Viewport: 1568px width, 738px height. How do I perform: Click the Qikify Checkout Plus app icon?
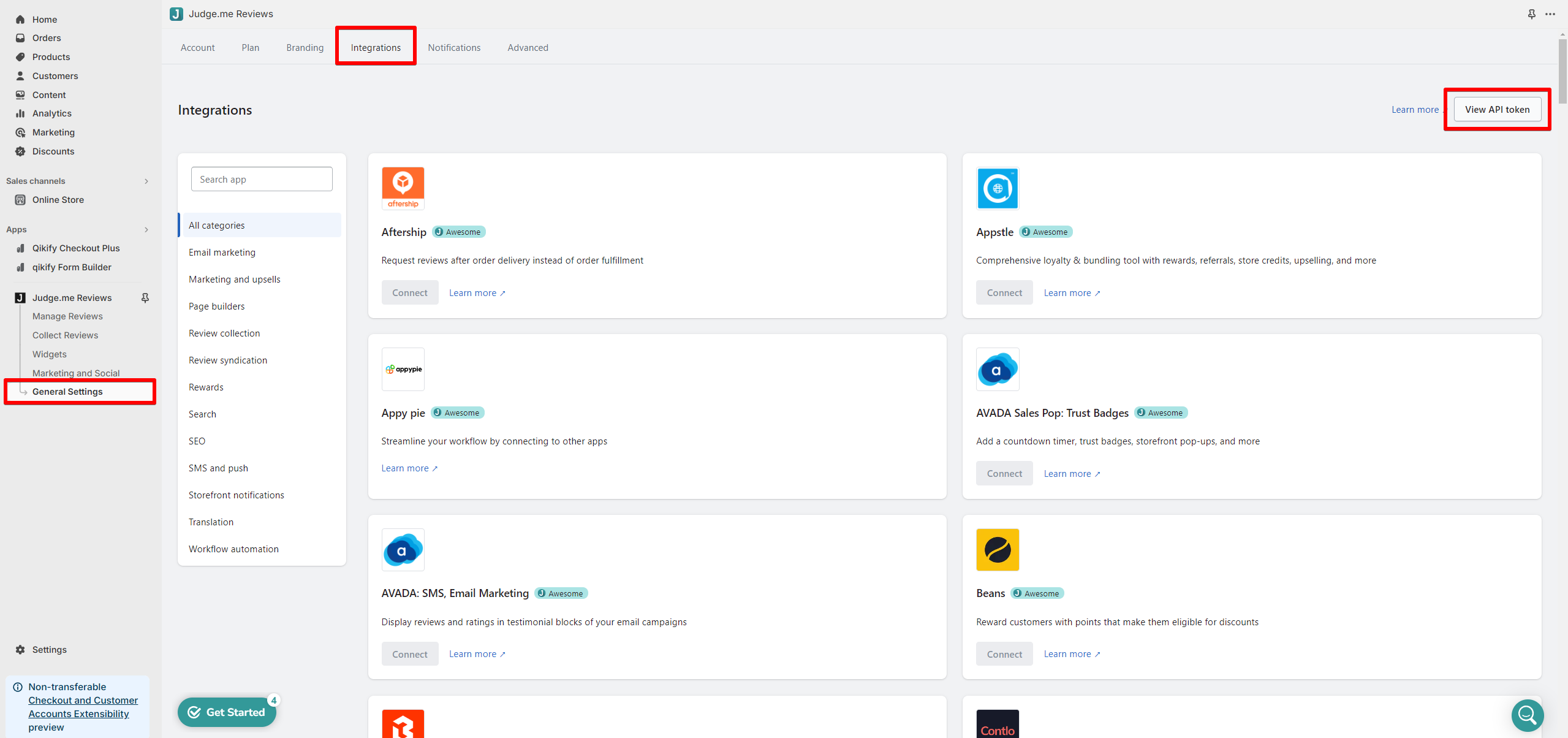(x=20, y=248)
